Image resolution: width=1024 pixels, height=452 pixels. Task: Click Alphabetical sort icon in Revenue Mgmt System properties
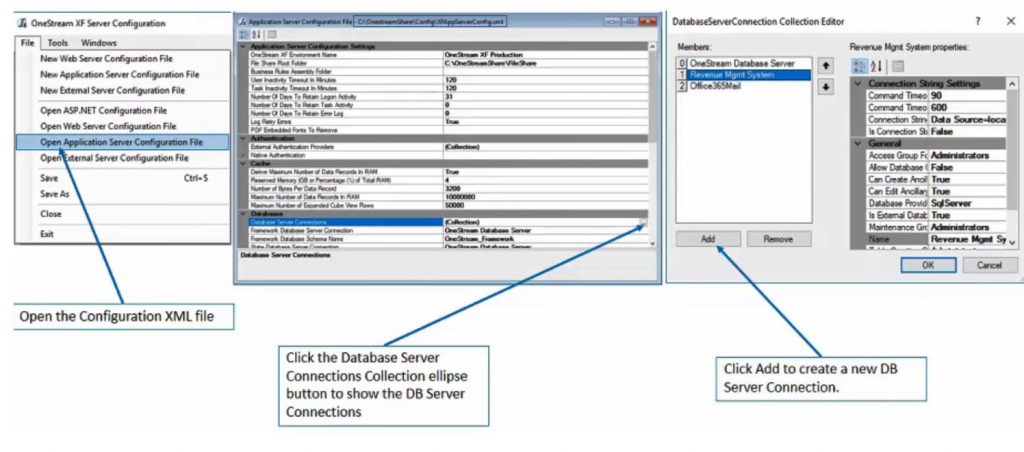tap(876, 66)
